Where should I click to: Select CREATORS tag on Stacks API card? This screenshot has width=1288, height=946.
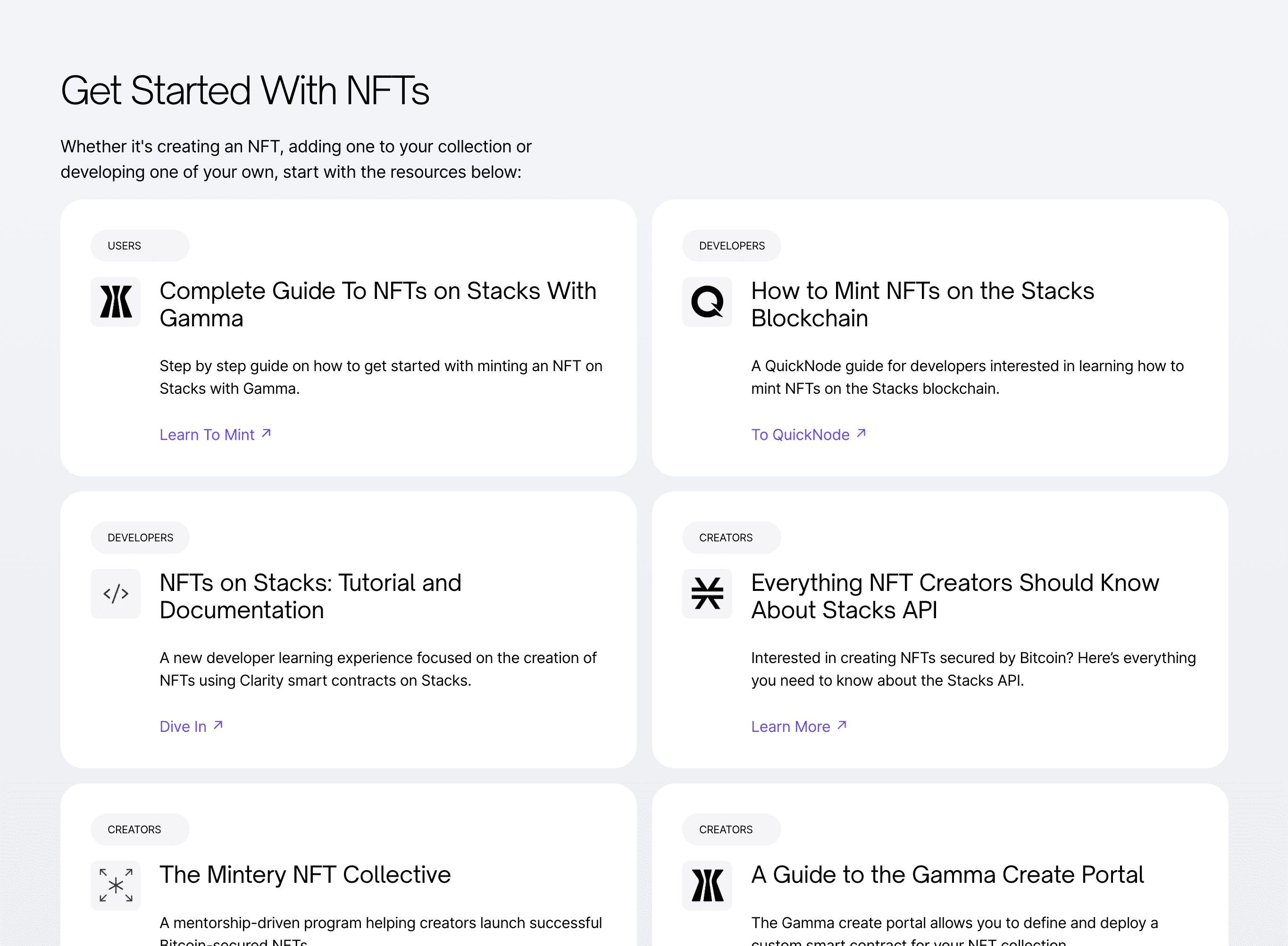click(731, 538)
